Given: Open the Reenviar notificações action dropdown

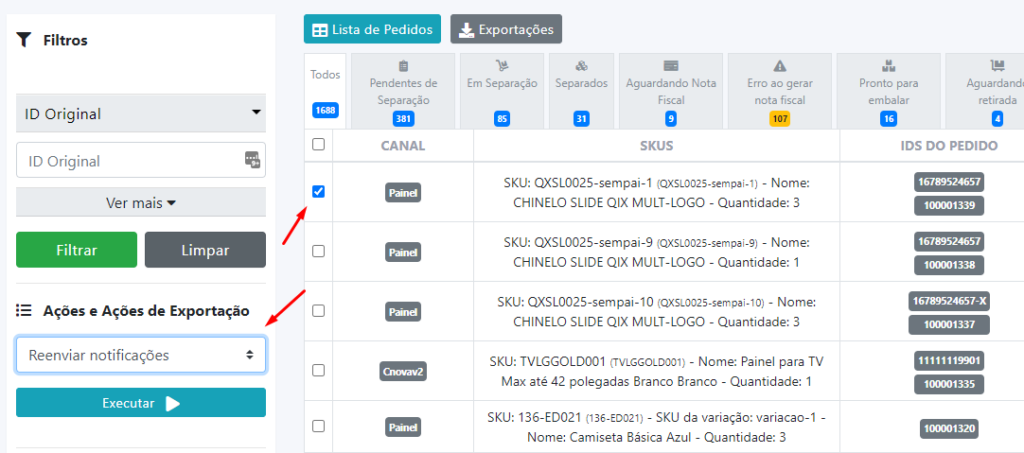Looking at the screenshot, I should [x=141, y=355].
